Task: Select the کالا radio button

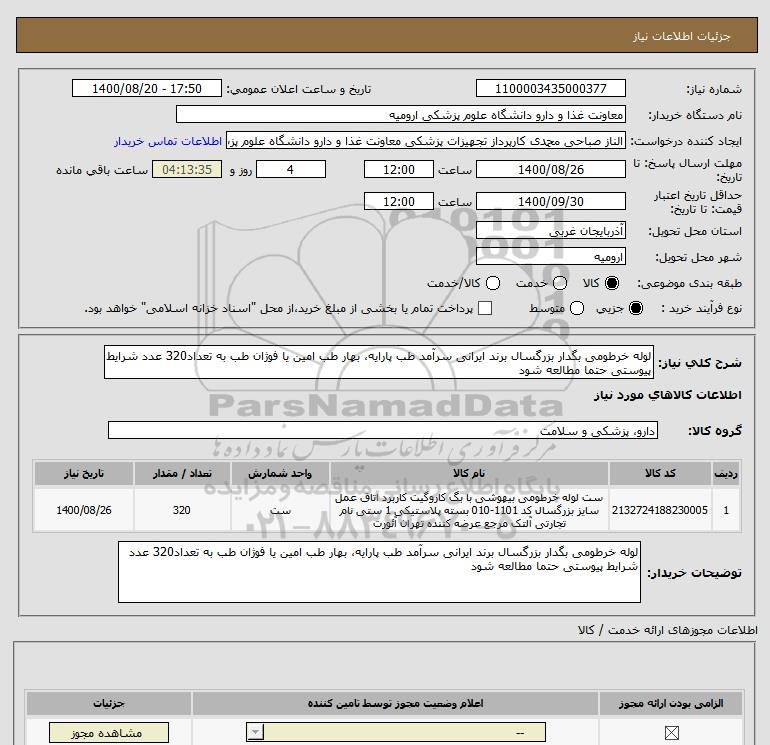Action: point(613,284)
